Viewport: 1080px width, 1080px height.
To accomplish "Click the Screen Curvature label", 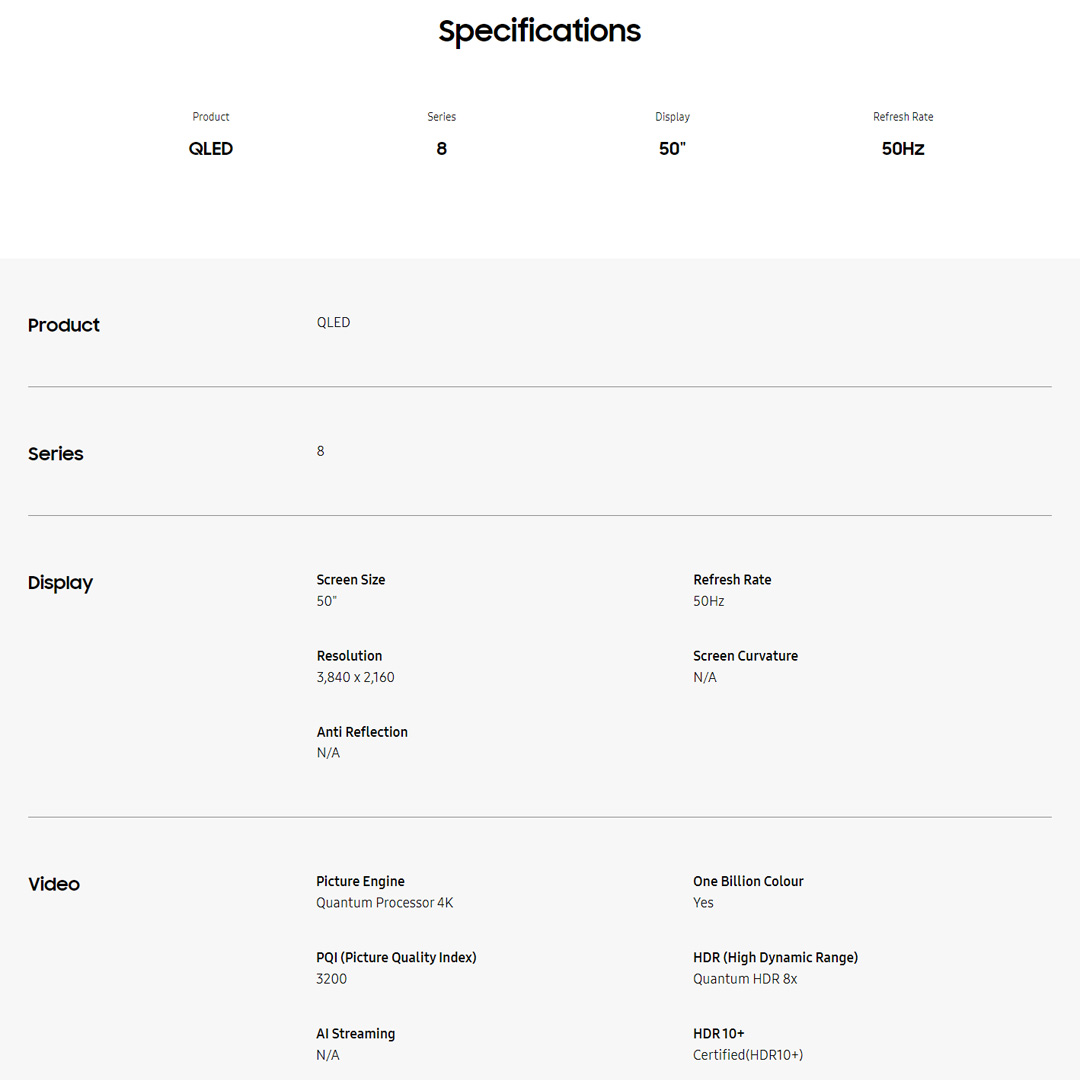I will (745, 656).
